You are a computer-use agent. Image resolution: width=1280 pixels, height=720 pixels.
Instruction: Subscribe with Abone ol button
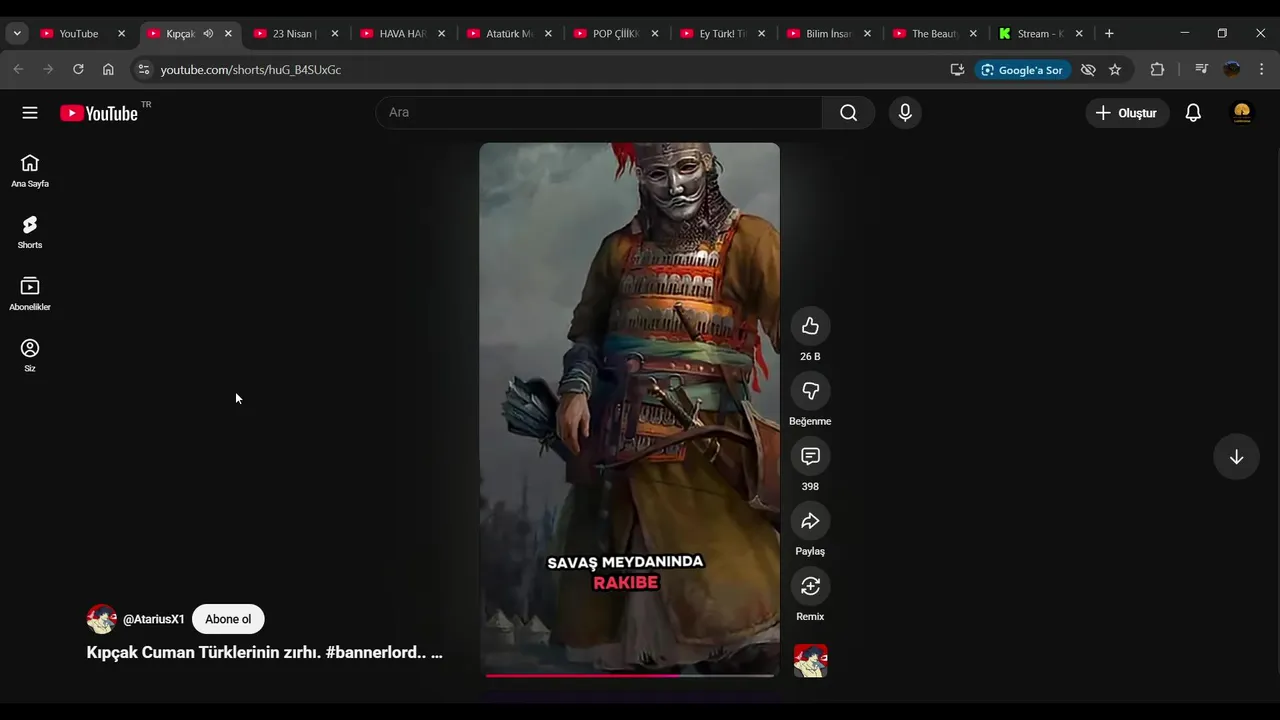click(228, 619)
